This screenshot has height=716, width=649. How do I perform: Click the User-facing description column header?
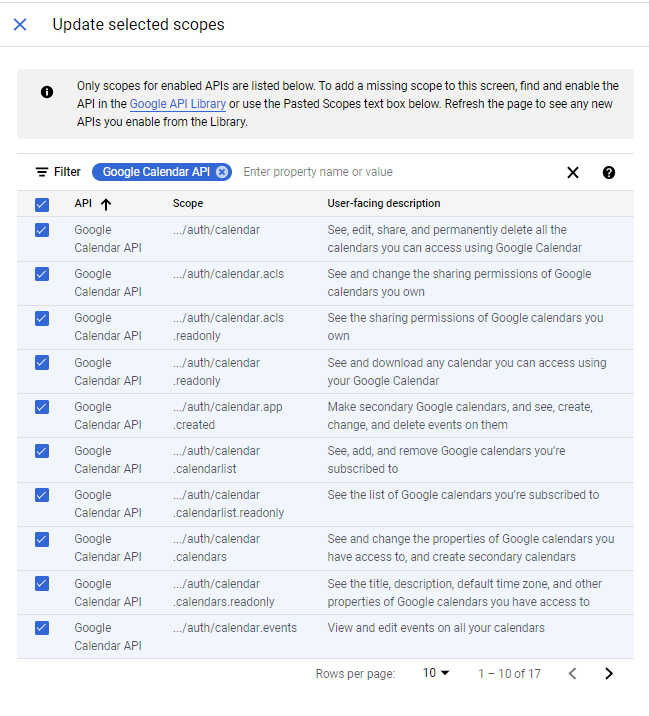pos(384,204)
